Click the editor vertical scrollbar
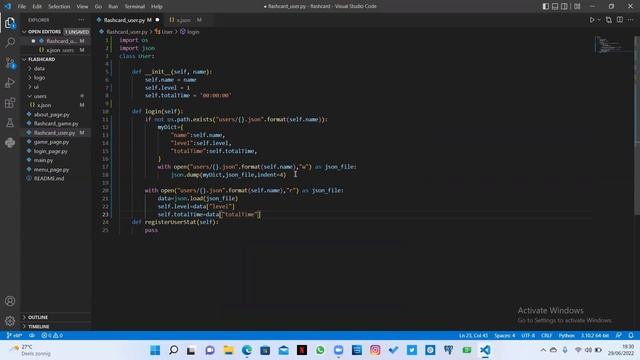This screenshot has width=640, height=360. pos(637,125)
